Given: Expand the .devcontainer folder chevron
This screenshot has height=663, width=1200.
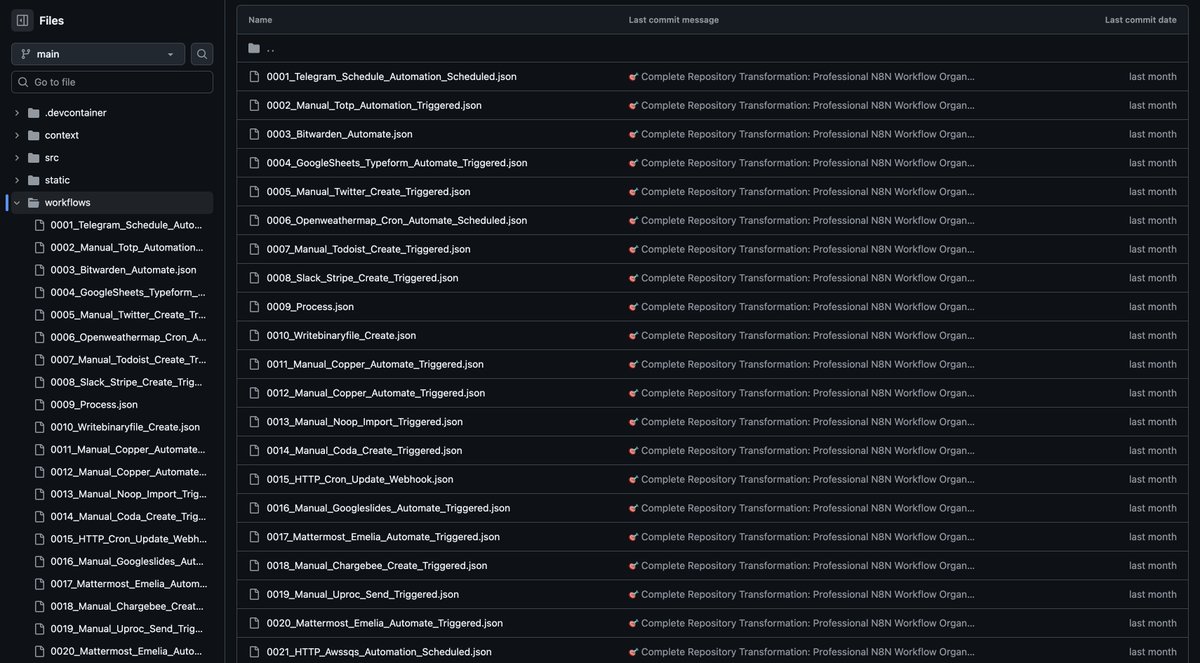Looking at the screenshot, I should [x=17, y=113].
